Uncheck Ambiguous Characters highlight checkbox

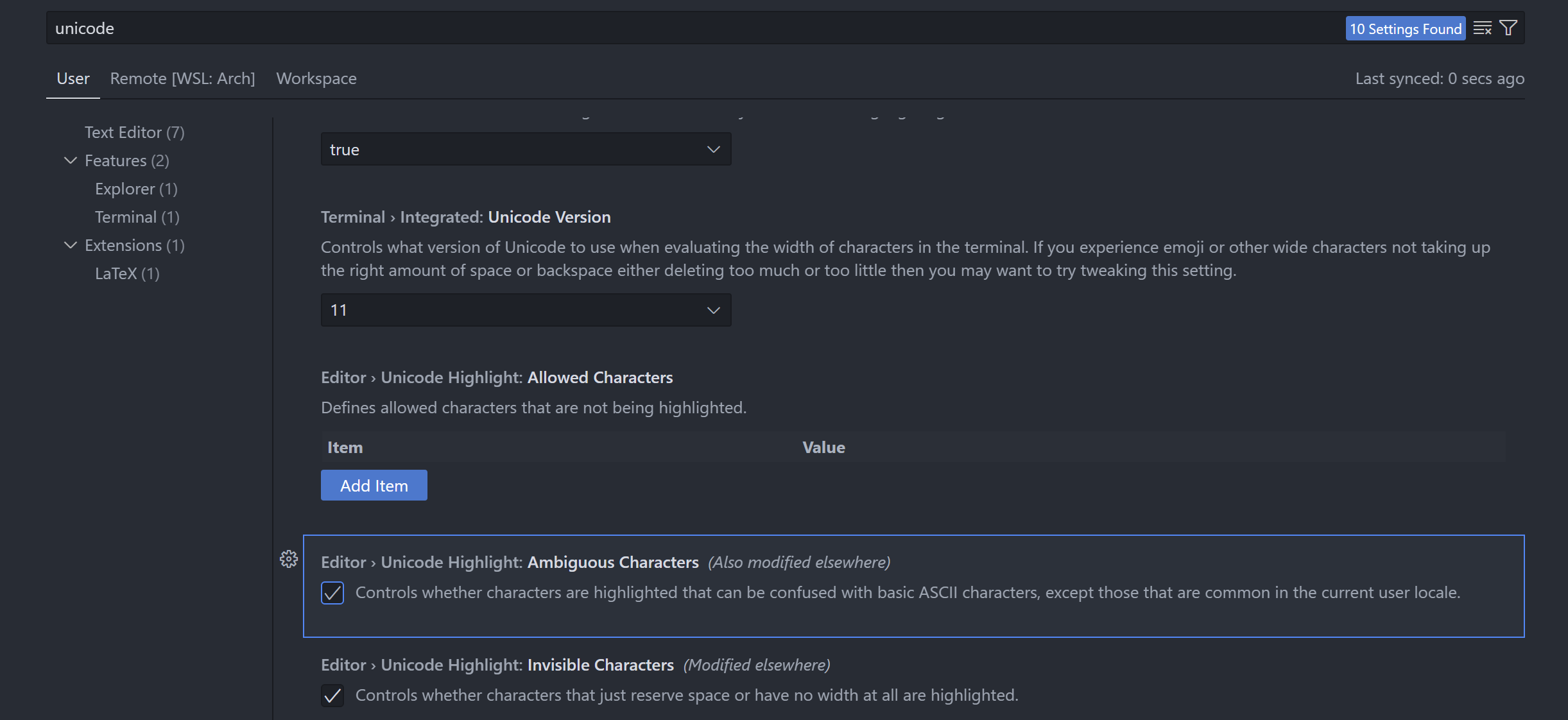(x=332, y=593)
